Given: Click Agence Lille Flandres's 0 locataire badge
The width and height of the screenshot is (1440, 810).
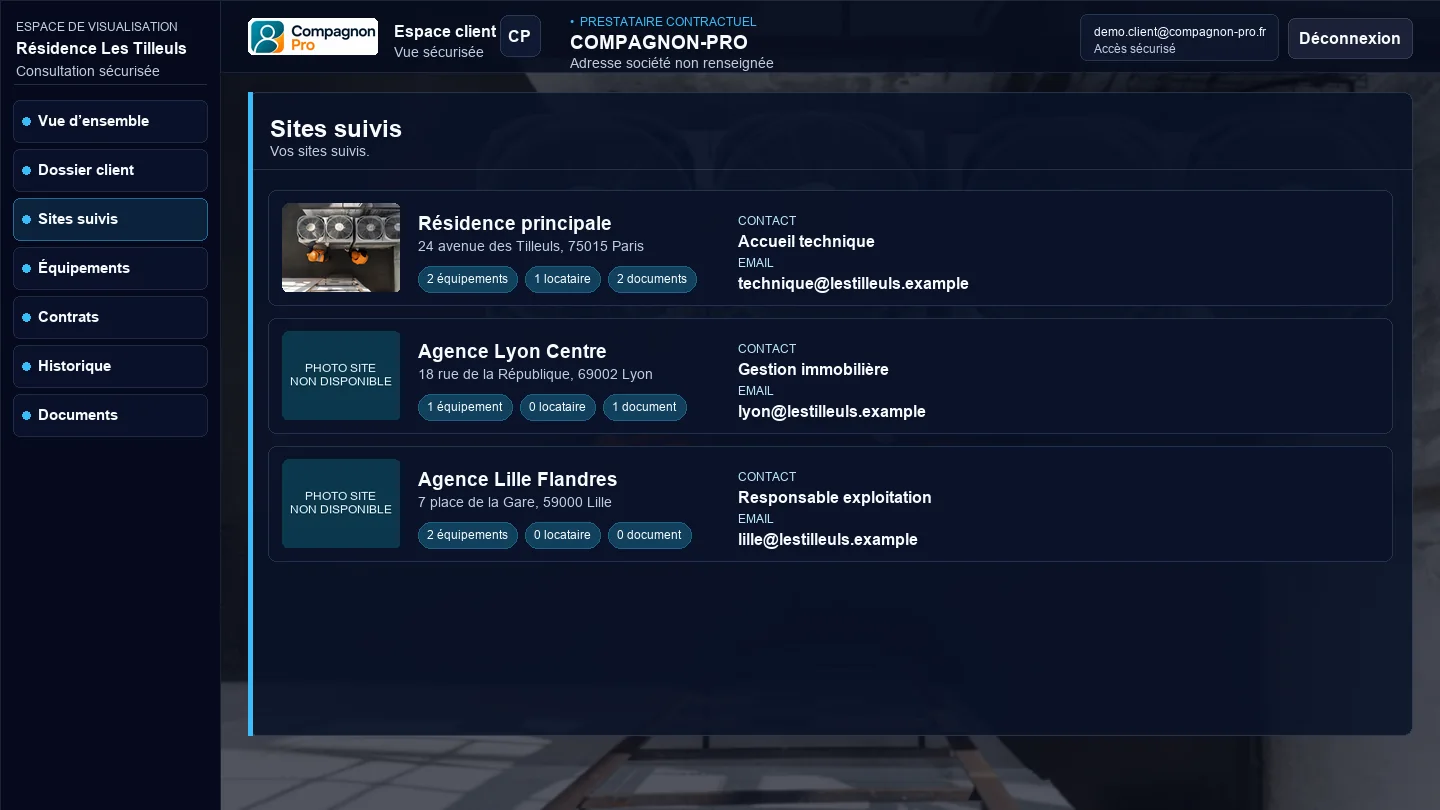Looking at the screenshot, I should click(x=563, y=535).
